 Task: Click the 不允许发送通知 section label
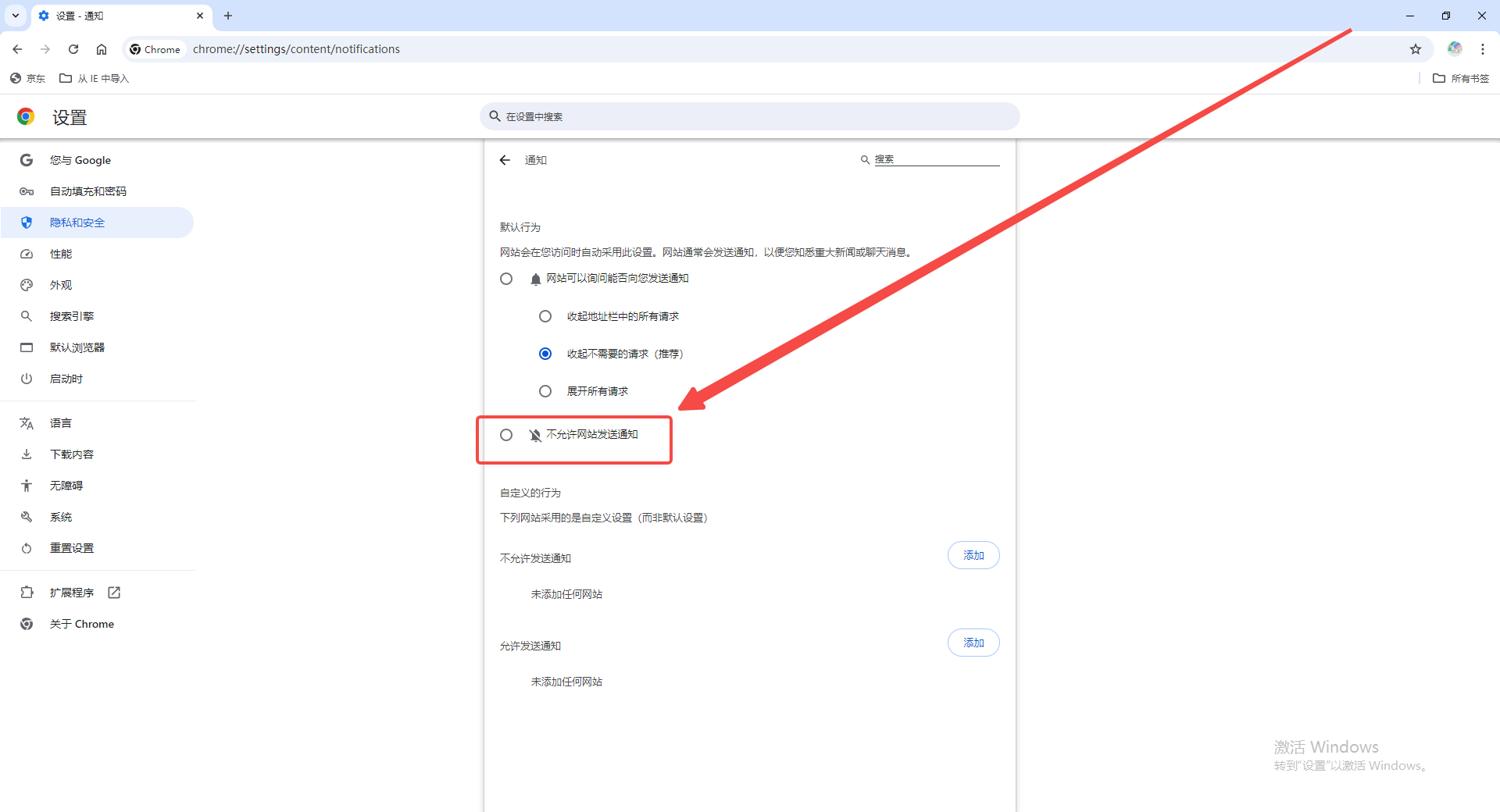pyautogui.click(x=535, y=558)
